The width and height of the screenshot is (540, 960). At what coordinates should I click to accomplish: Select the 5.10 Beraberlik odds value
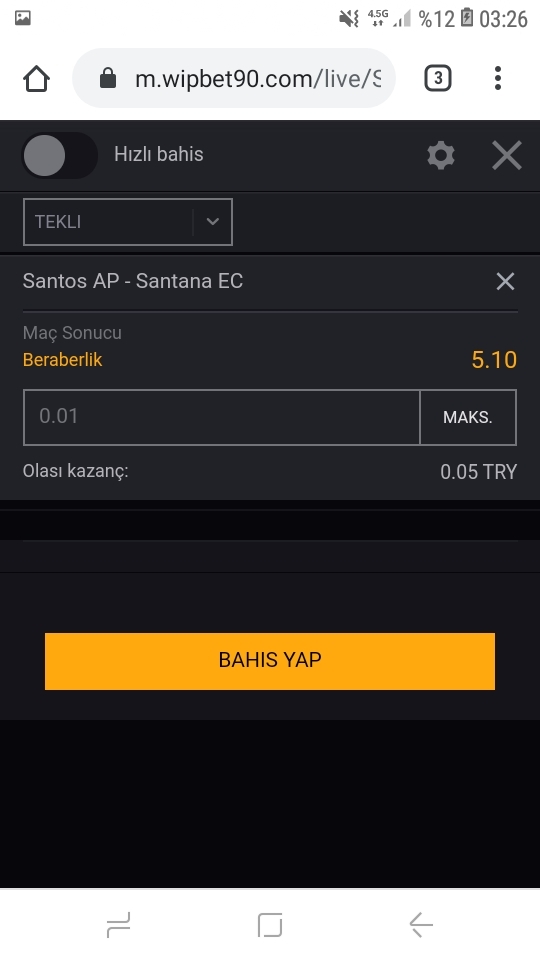pos(494,360)
